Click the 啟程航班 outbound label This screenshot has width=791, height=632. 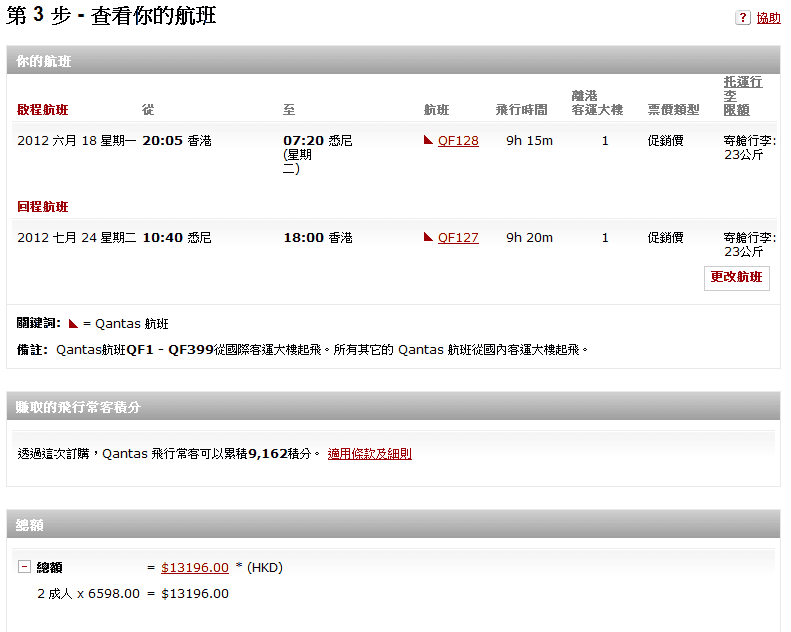pos(43,110)
